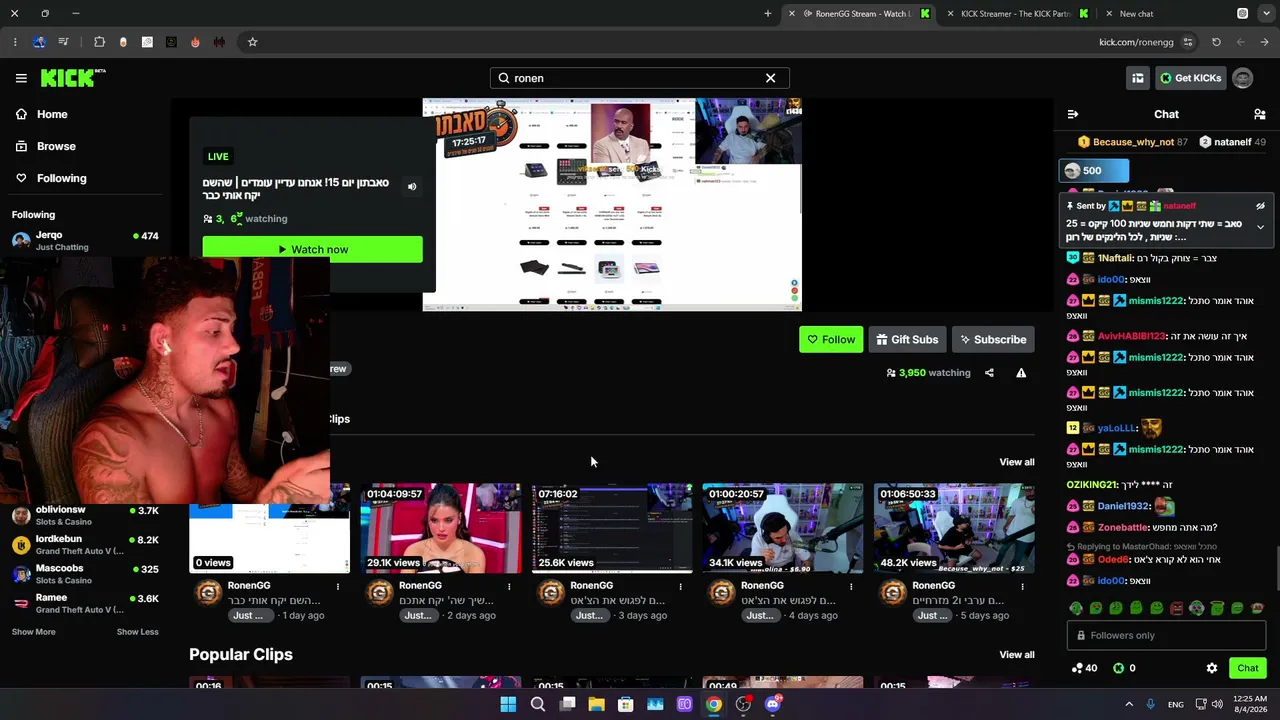Open options menu for the 3 days ago video

click(x=680, y=586)
